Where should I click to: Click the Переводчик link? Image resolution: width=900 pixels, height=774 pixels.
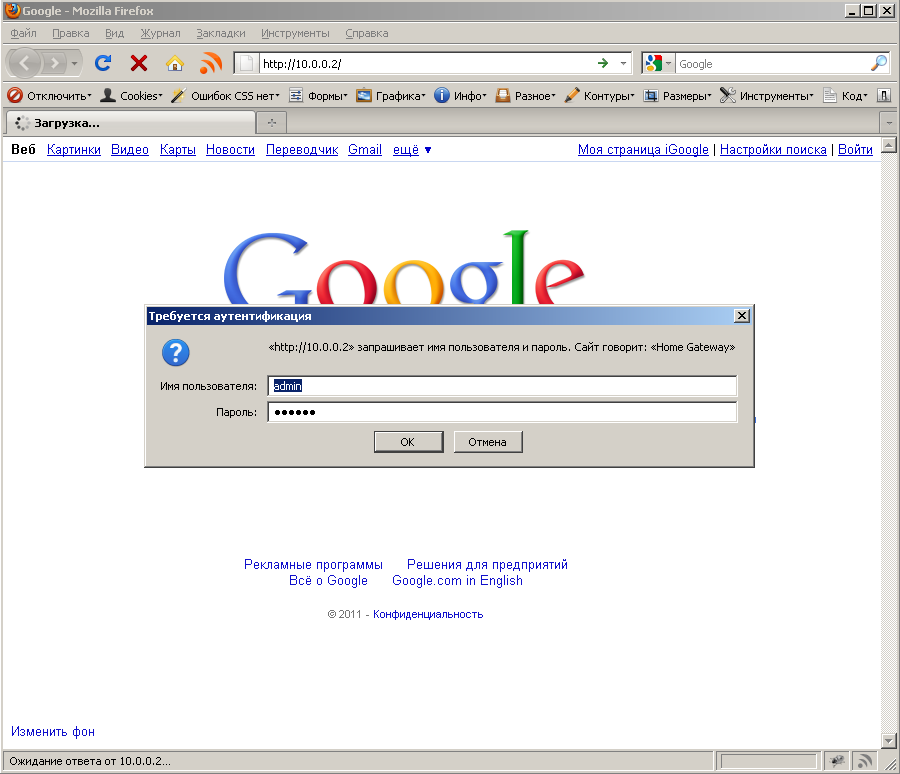[x=302, y=150]
